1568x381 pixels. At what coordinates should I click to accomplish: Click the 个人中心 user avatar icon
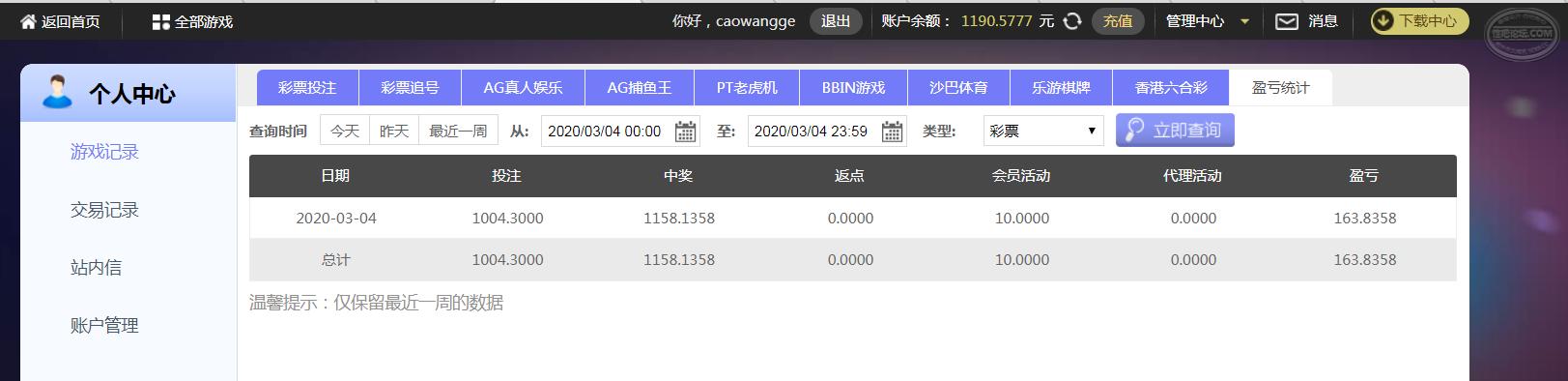(57, 92)
